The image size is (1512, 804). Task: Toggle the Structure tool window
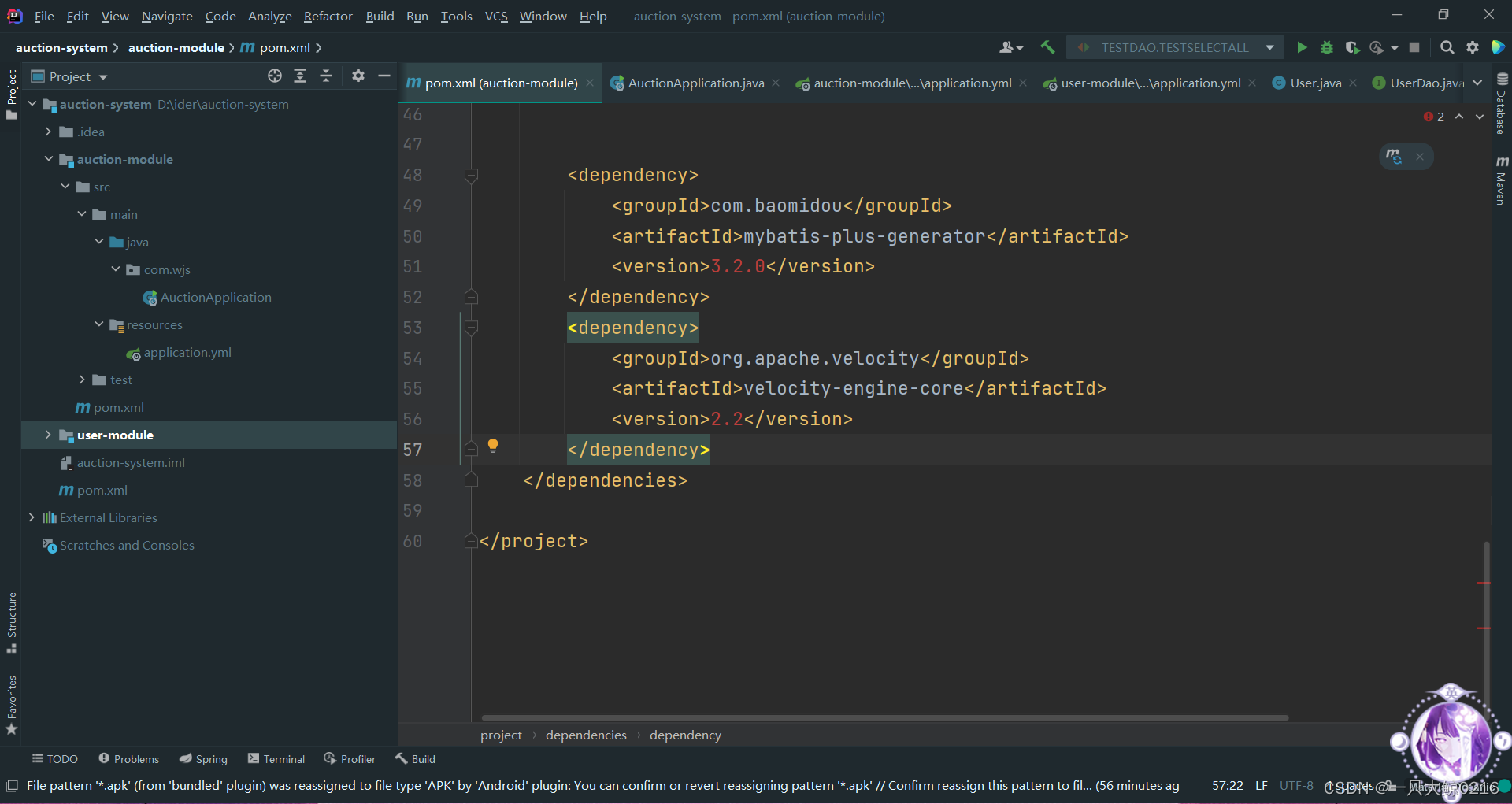coord(12,622)
